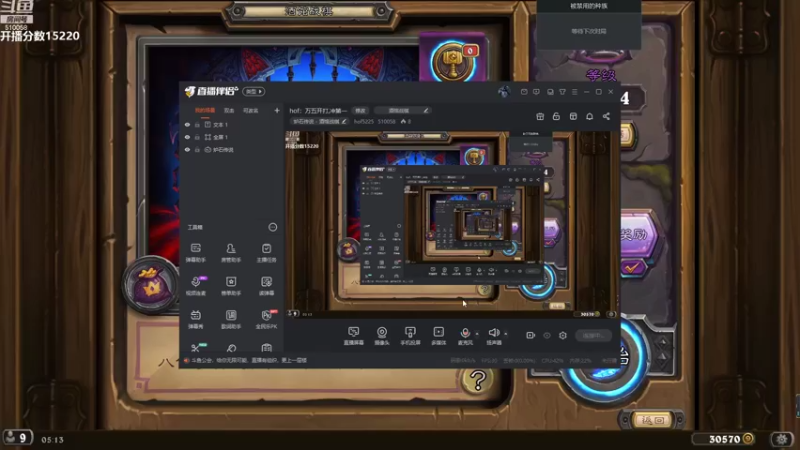Click the filter funnel icon in the title bar
800x450 pixels.
(x=562, y=92)
